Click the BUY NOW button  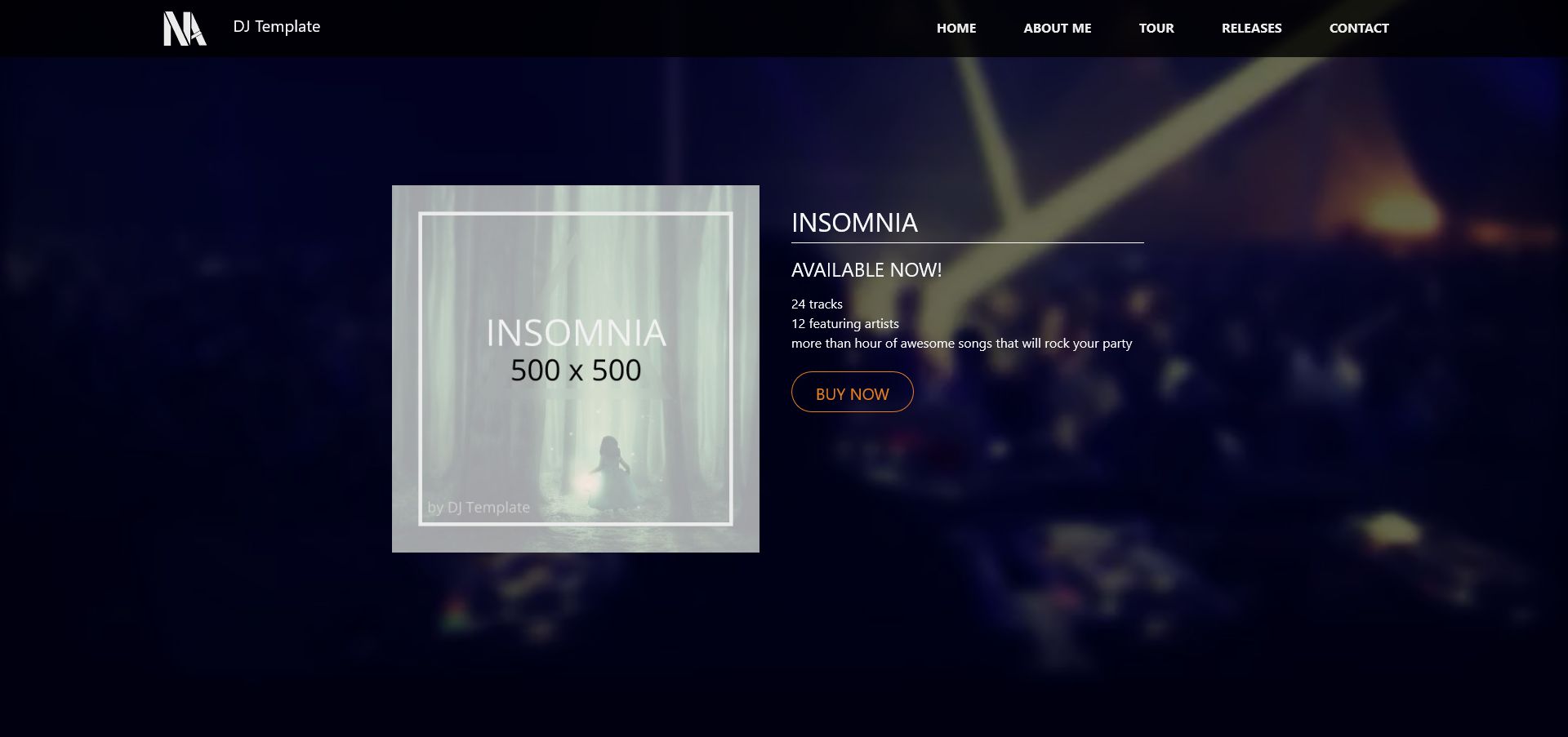[852, 392]
